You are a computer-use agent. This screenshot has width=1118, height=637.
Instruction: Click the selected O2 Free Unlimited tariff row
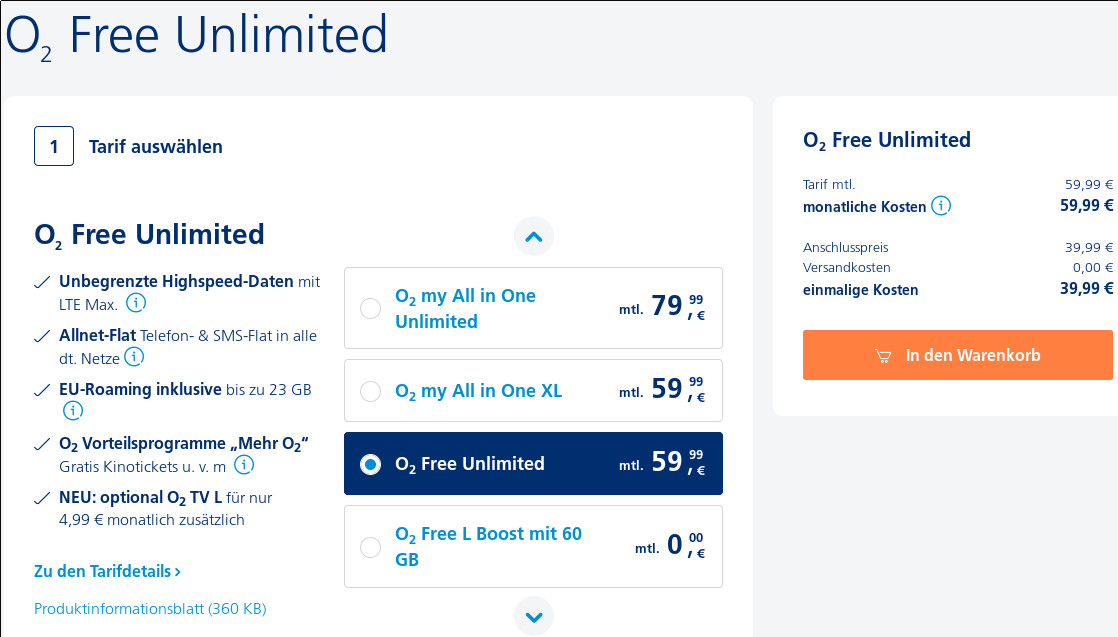[x=533, y=463]
